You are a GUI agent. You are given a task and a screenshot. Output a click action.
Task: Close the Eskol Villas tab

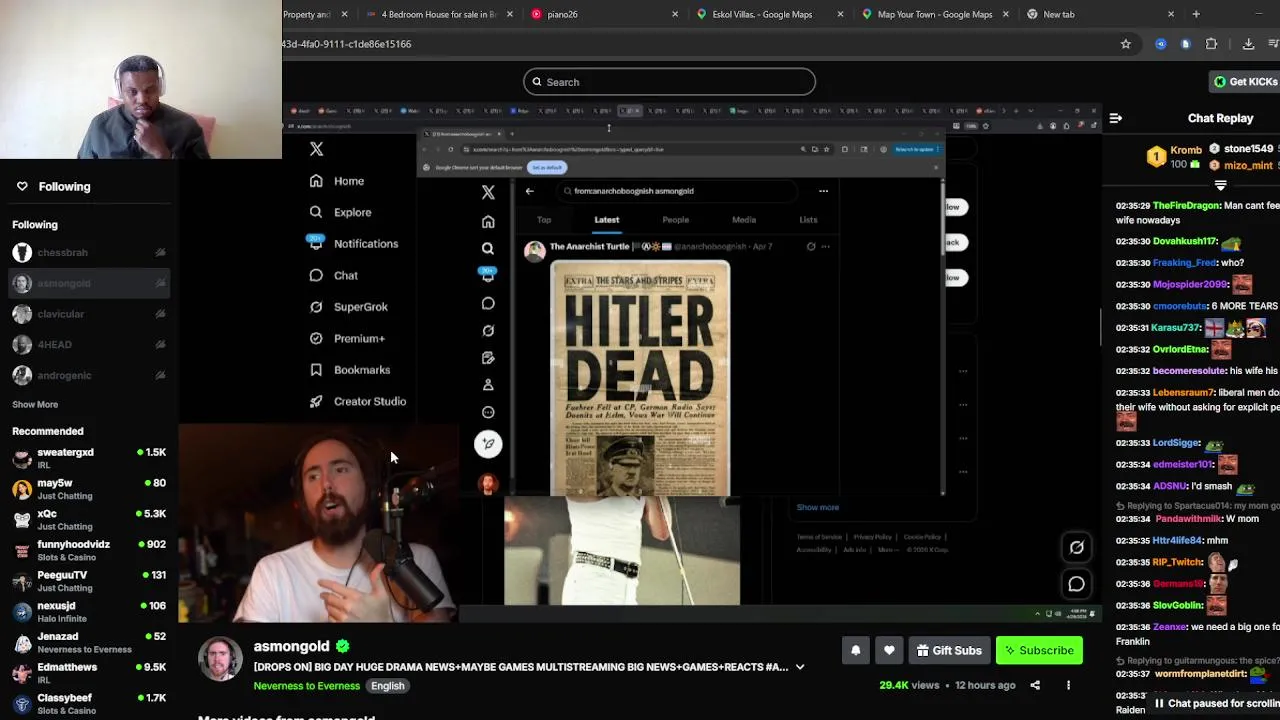click(840, 14)
